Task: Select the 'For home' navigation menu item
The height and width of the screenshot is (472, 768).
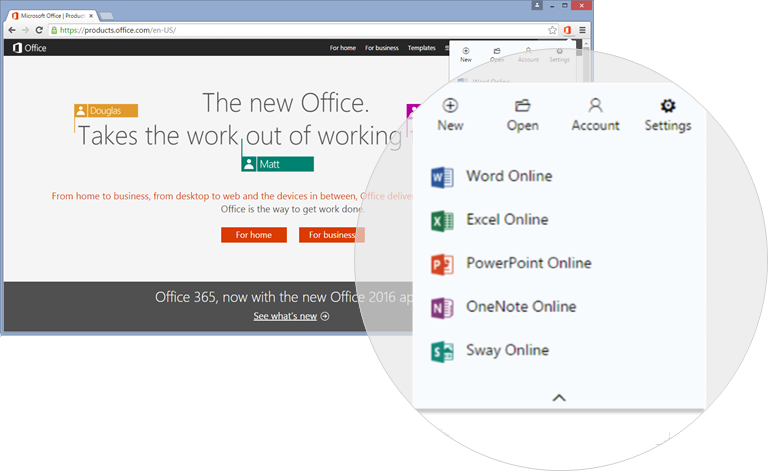Action: click(342, 48)
